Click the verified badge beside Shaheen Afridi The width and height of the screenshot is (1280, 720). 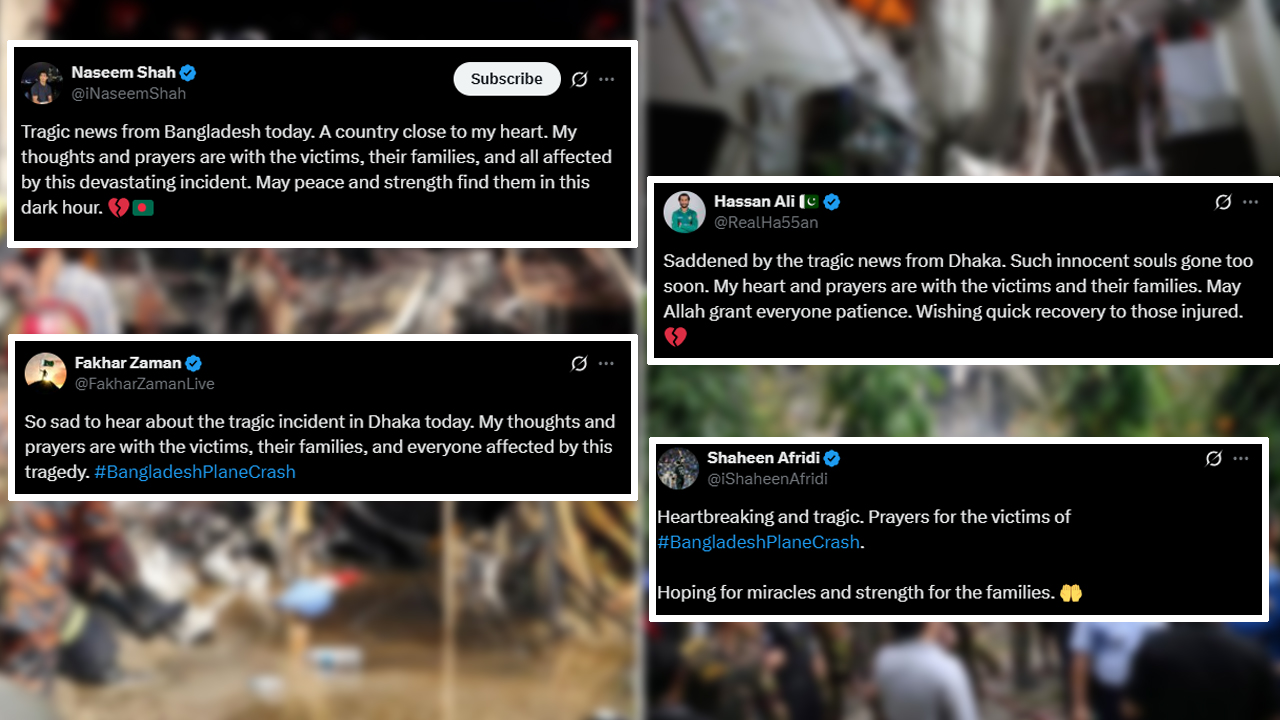[832, 458]
